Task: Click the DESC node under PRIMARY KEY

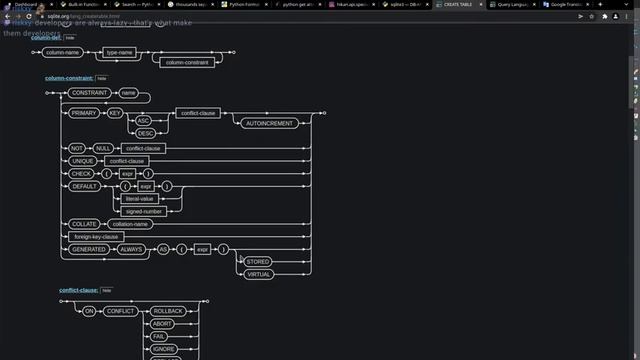Action: tap(145, 133)
